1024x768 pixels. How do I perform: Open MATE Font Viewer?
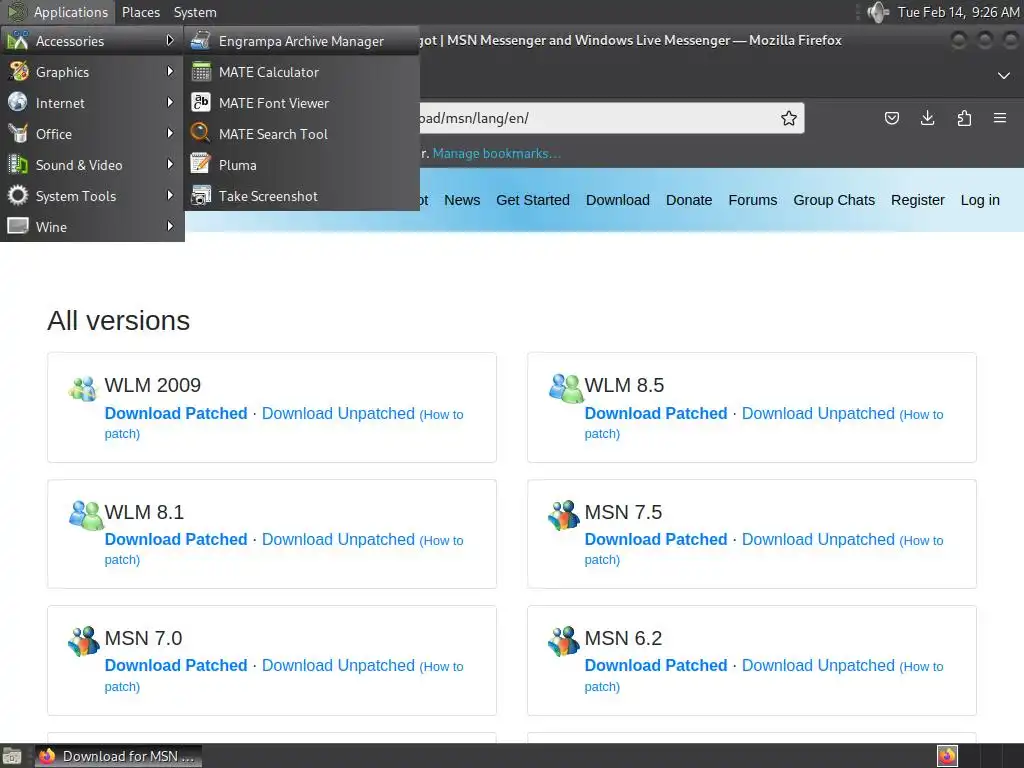coord(302,103)
